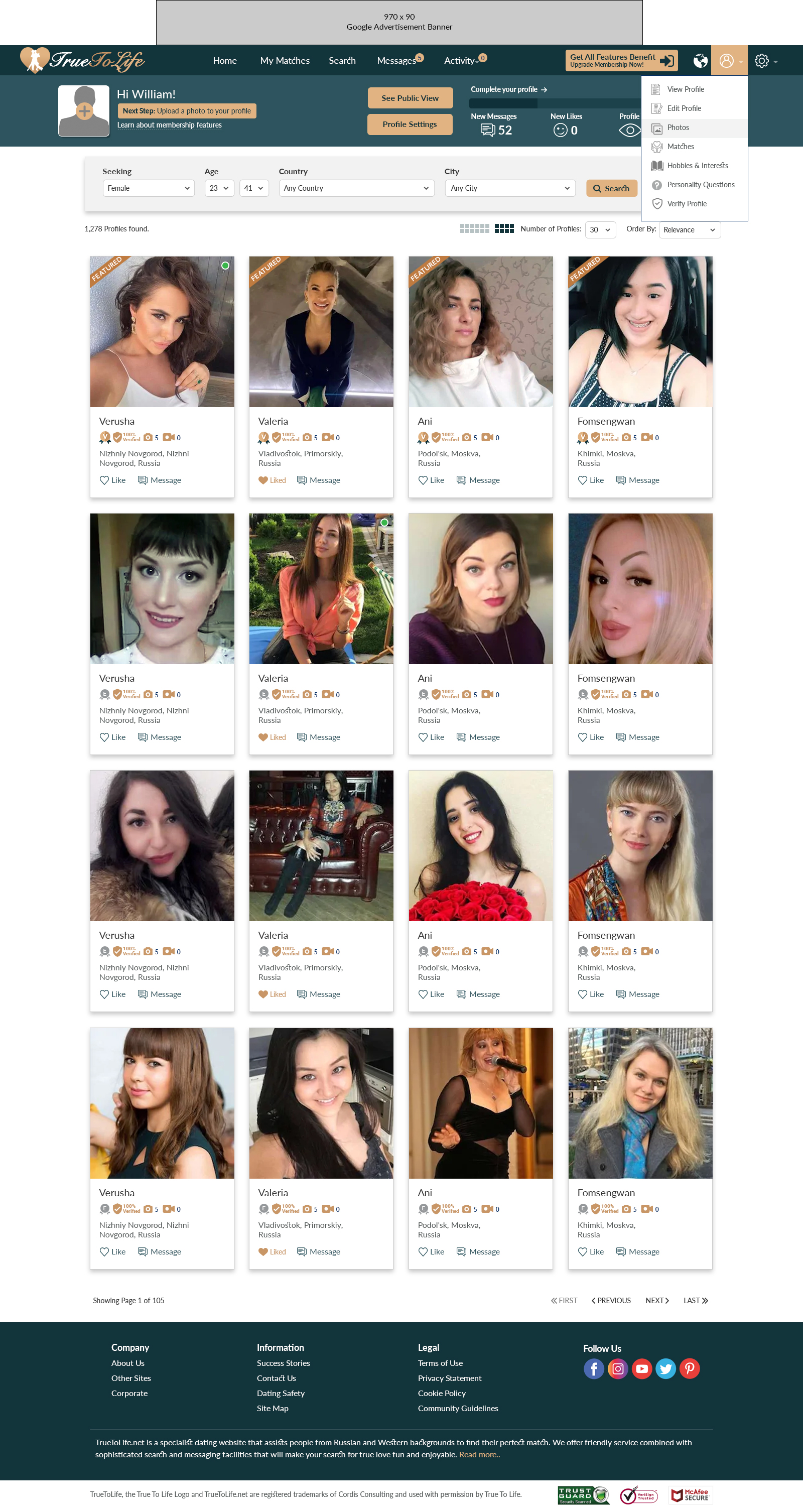The height and width of the screenshot is (1512, 803).
Task: Click the Complete your profile progress bar
Action: (x=556, y=103)
